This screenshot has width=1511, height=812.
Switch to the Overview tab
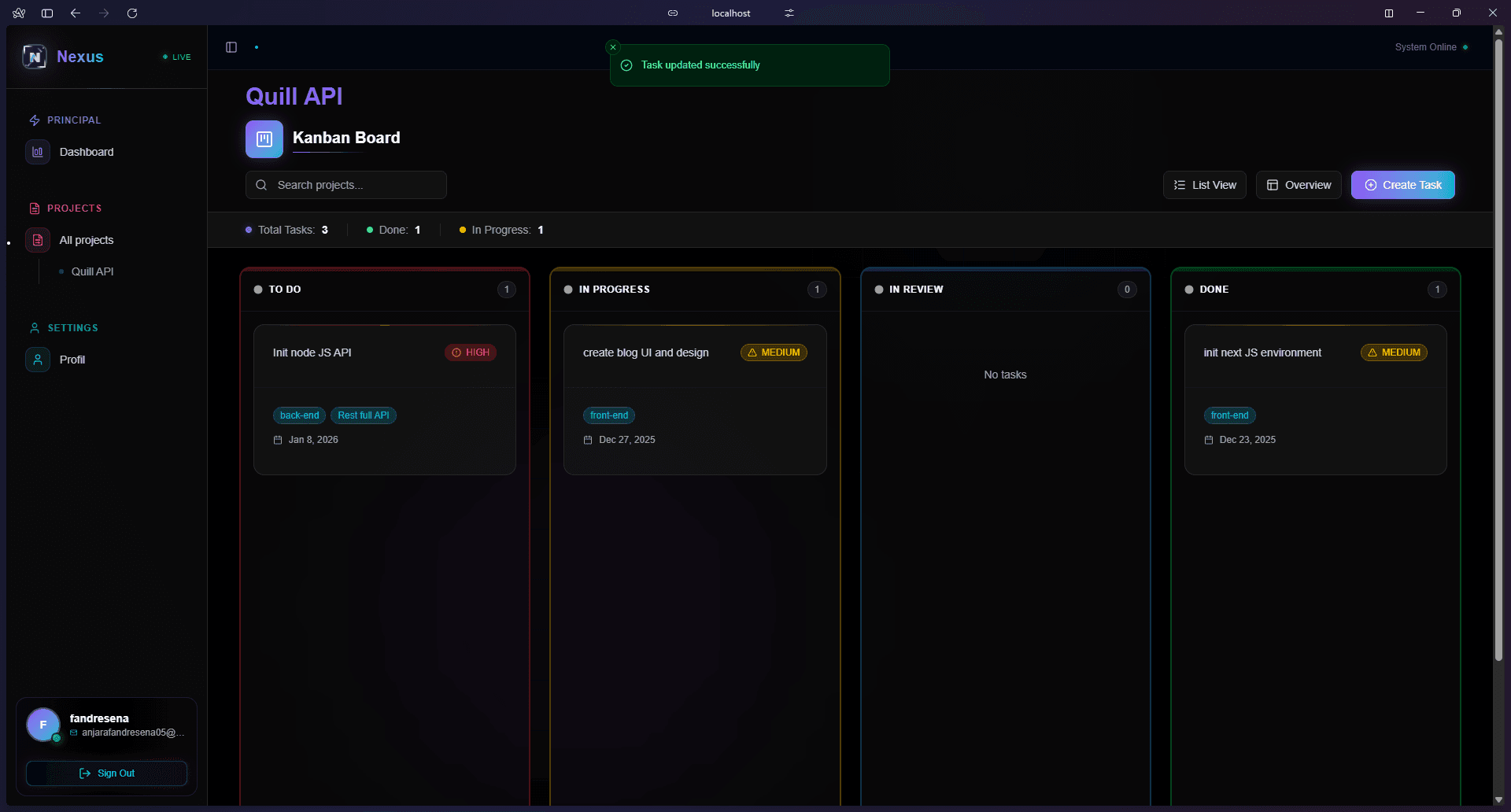pyautogui.click(x=1298, y=185)
